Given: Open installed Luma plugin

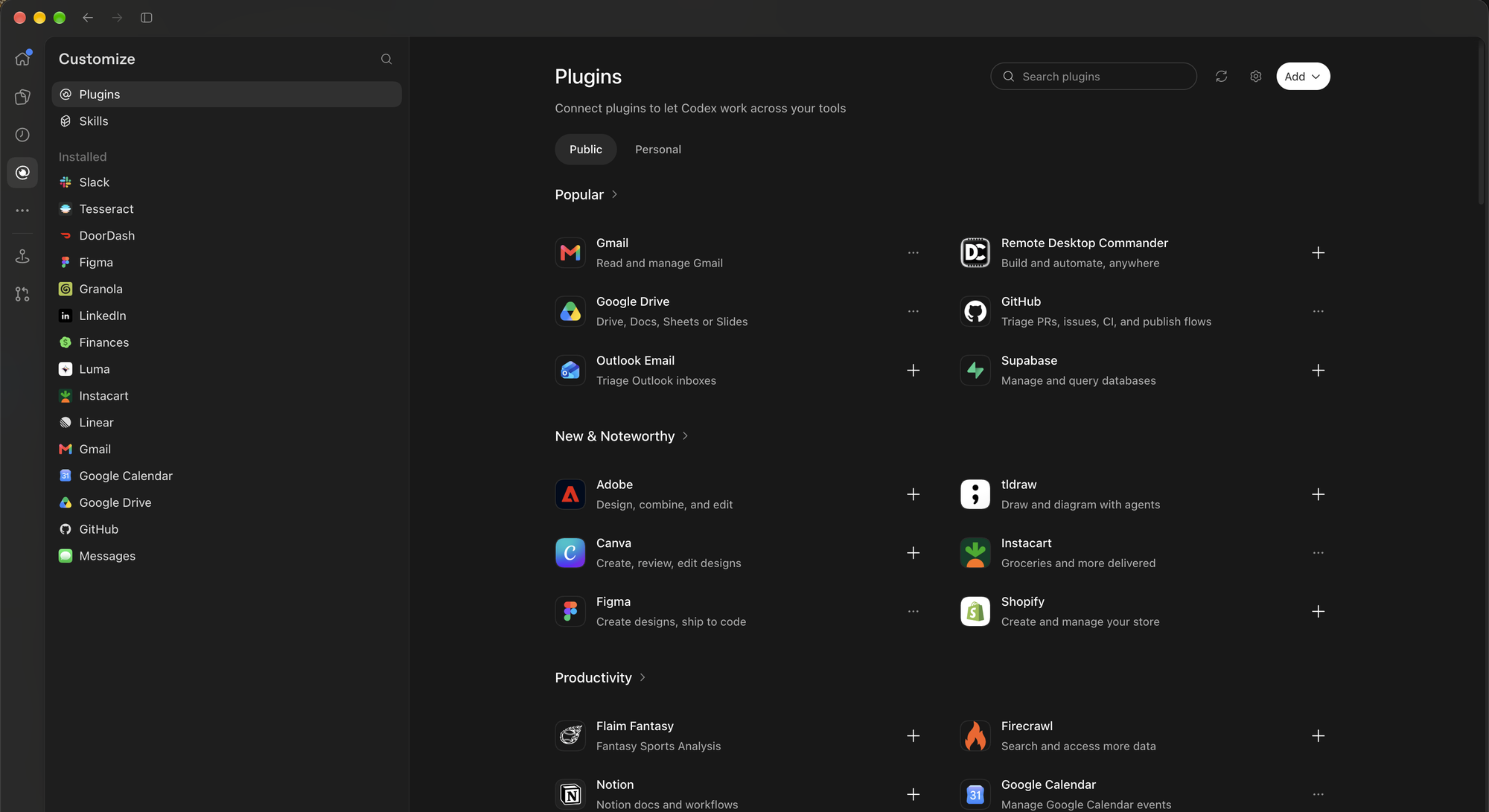Looking at the screenshot, I should point(227,369).
